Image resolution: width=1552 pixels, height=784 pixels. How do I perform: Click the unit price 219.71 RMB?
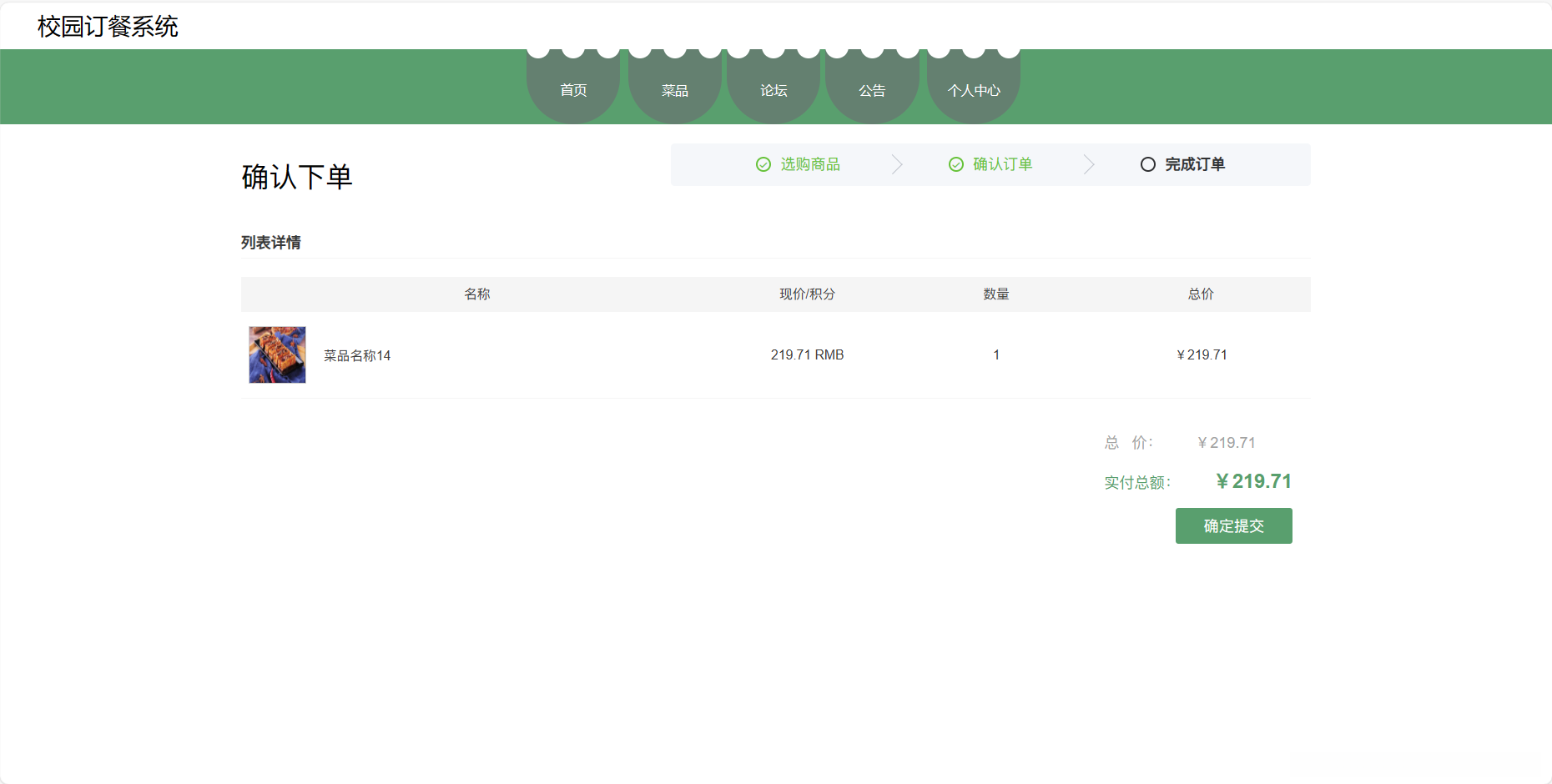(x=807, y=354)
